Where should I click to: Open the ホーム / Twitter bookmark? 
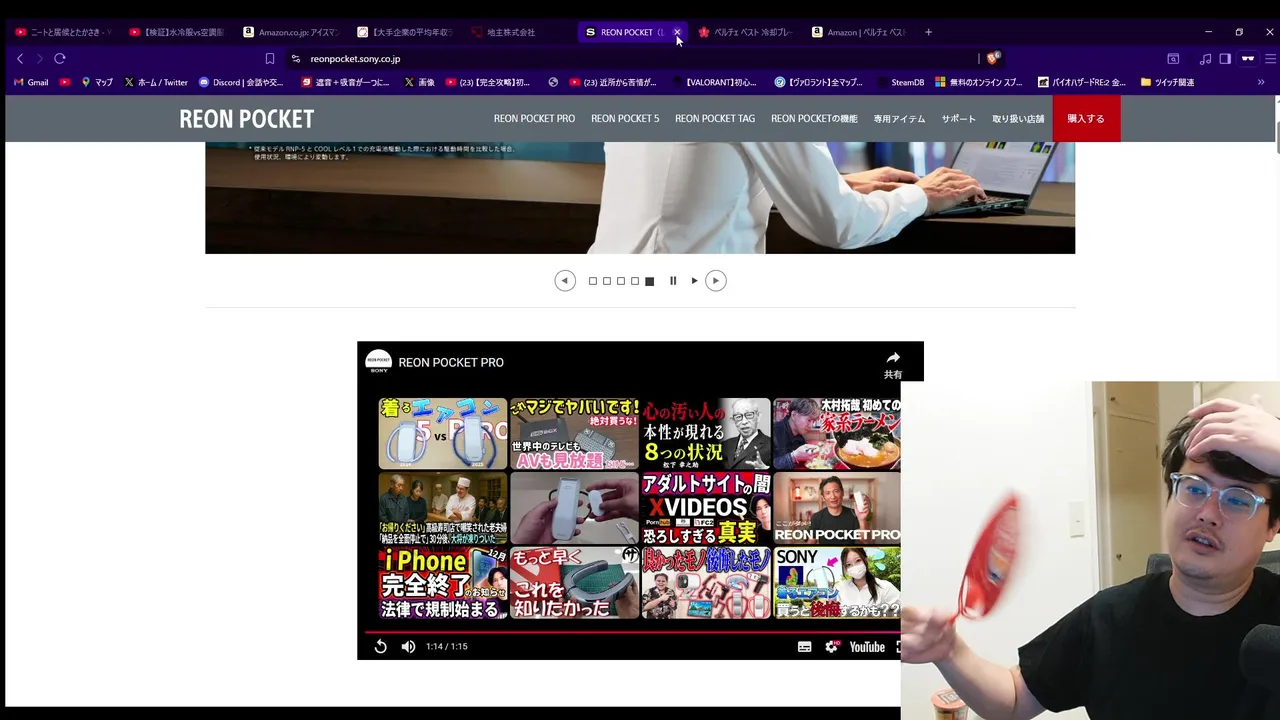click(156, 82)
